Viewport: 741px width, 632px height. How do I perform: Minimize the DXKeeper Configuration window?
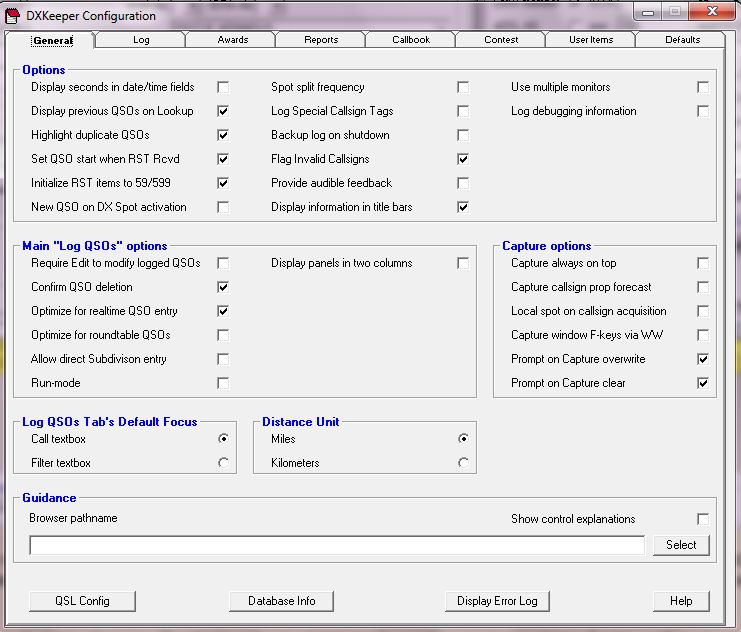(x=648, y=12)
